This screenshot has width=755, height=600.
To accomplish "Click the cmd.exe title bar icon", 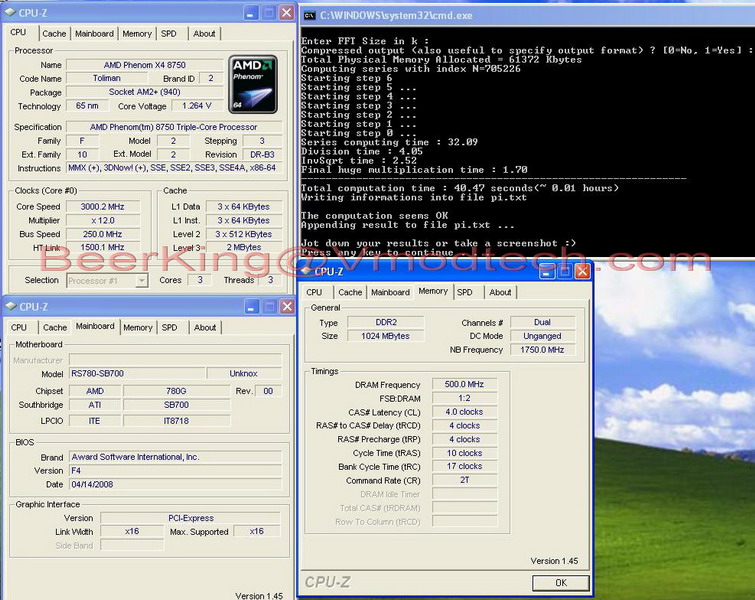I will [309, 16].
